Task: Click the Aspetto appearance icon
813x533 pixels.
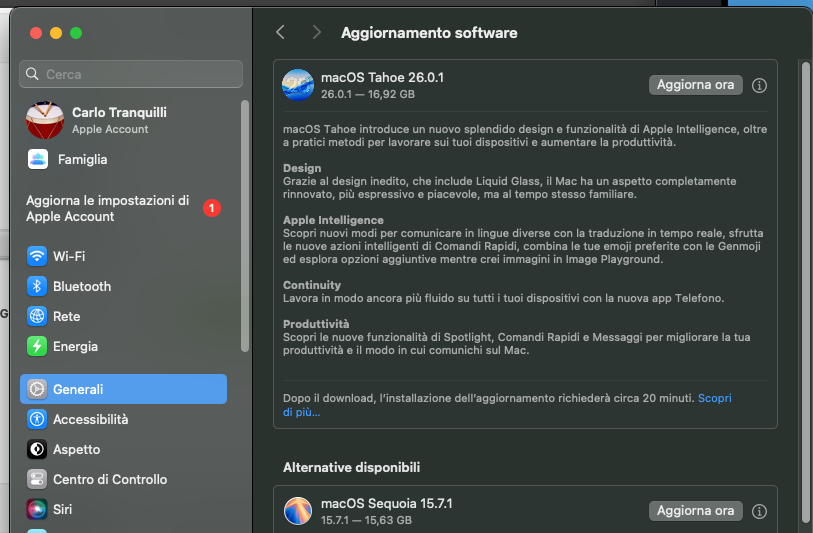Action: coord(37,450)
